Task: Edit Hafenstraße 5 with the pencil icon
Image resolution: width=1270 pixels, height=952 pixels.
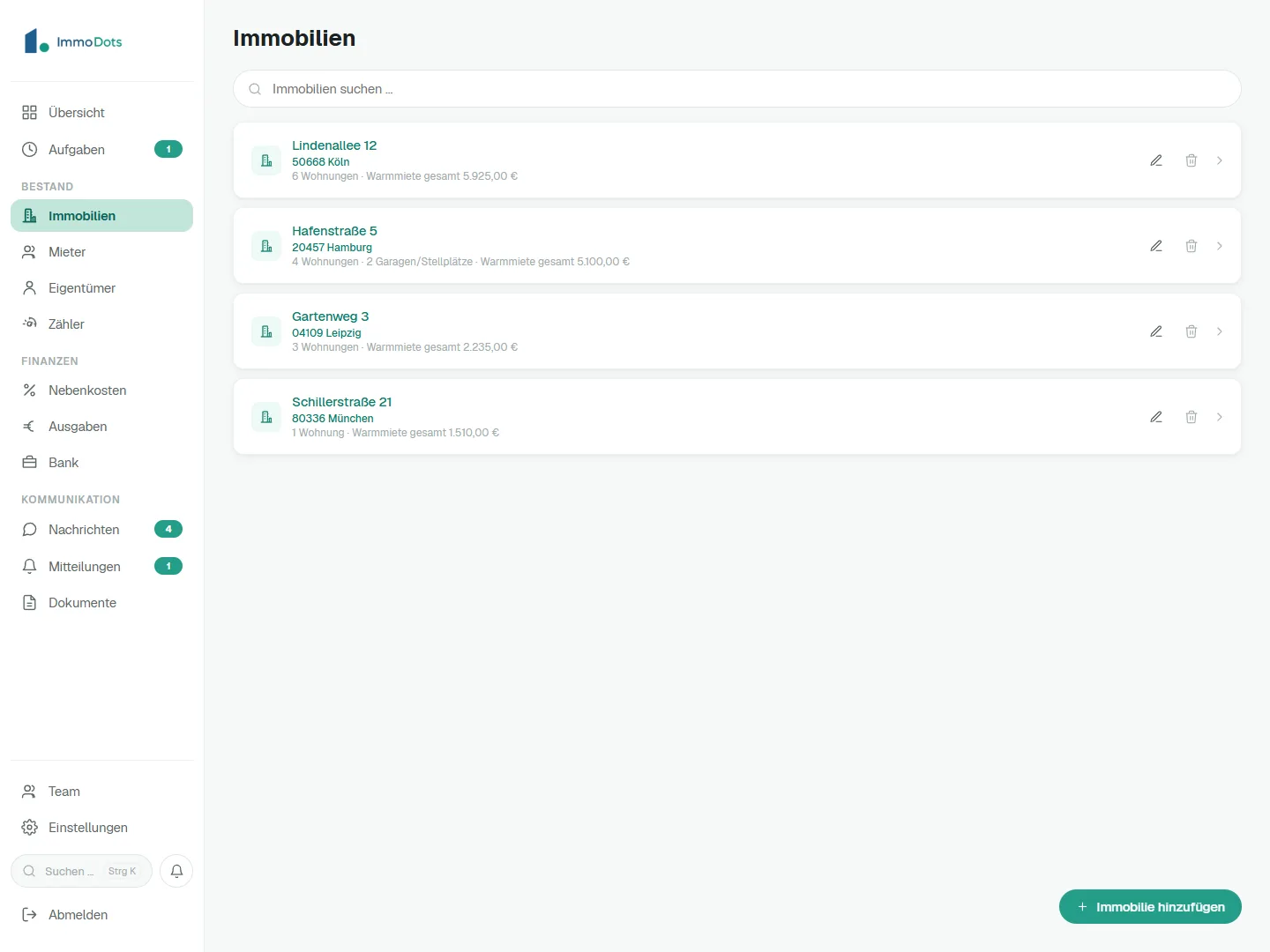Action: tap(1156, 246)
